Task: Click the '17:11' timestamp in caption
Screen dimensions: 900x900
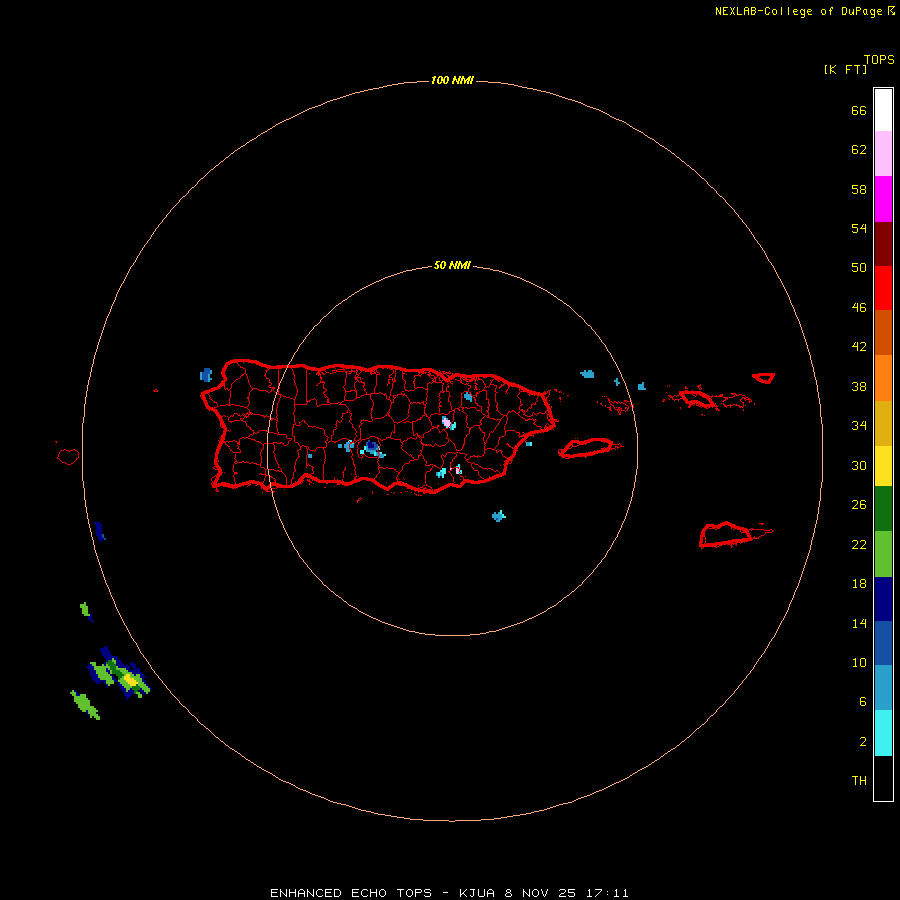Action: coord(607,893)
